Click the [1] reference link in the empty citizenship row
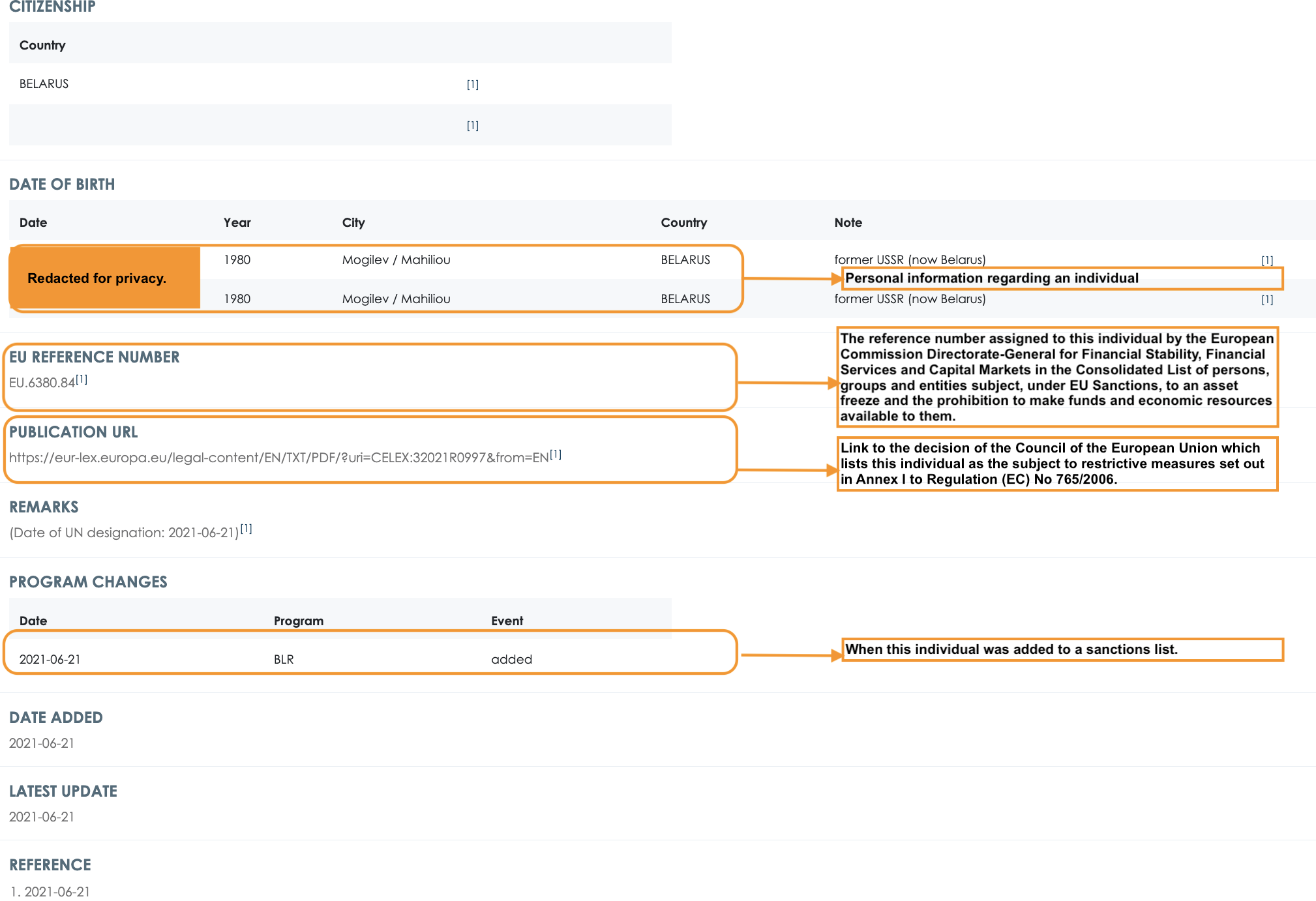The image size is (1316, 901). tap(473, 125)
